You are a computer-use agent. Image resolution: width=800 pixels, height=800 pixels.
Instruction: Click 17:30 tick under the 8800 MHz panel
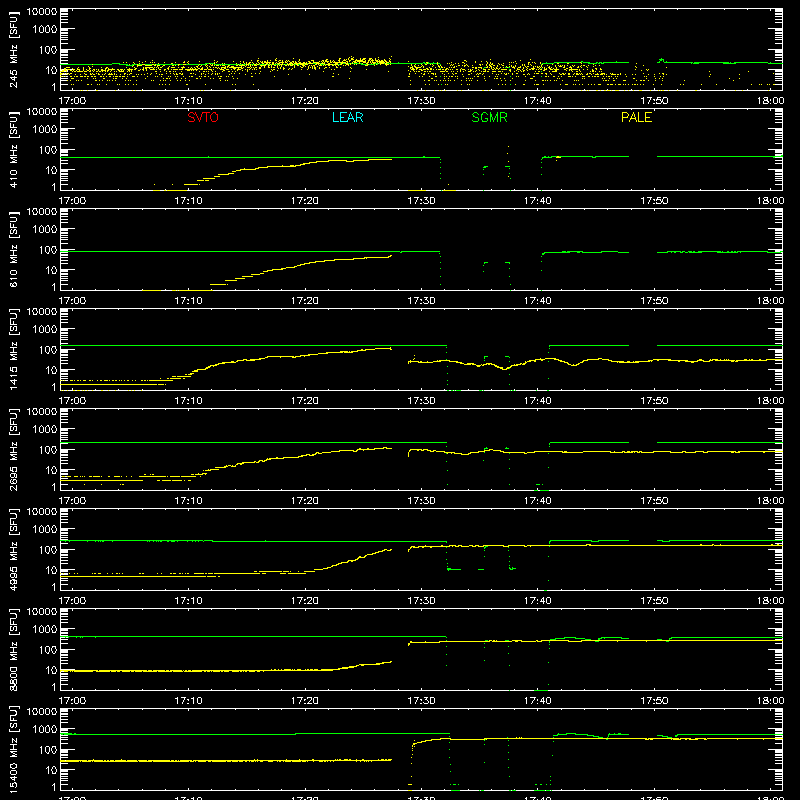pyautogui.click(x=421, y=701)
